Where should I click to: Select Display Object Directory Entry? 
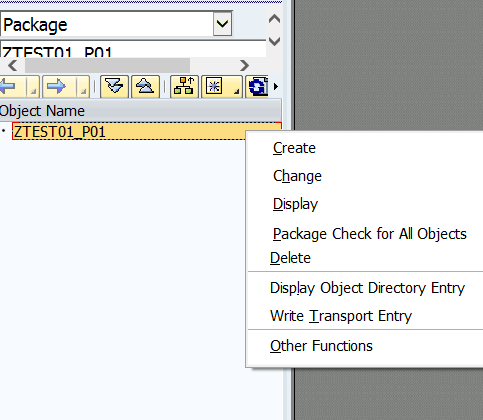(x=367, y=288)
